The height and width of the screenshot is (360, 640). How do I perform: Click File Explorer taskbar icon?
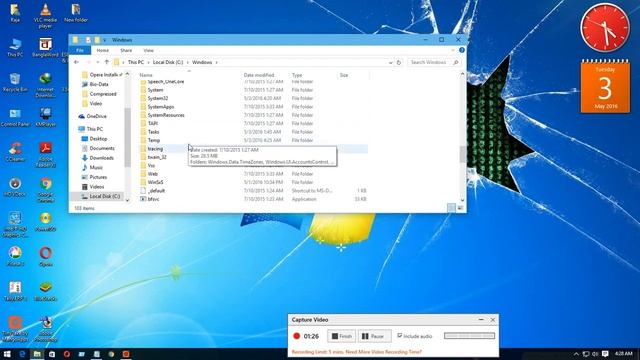(x=37, y=354)
